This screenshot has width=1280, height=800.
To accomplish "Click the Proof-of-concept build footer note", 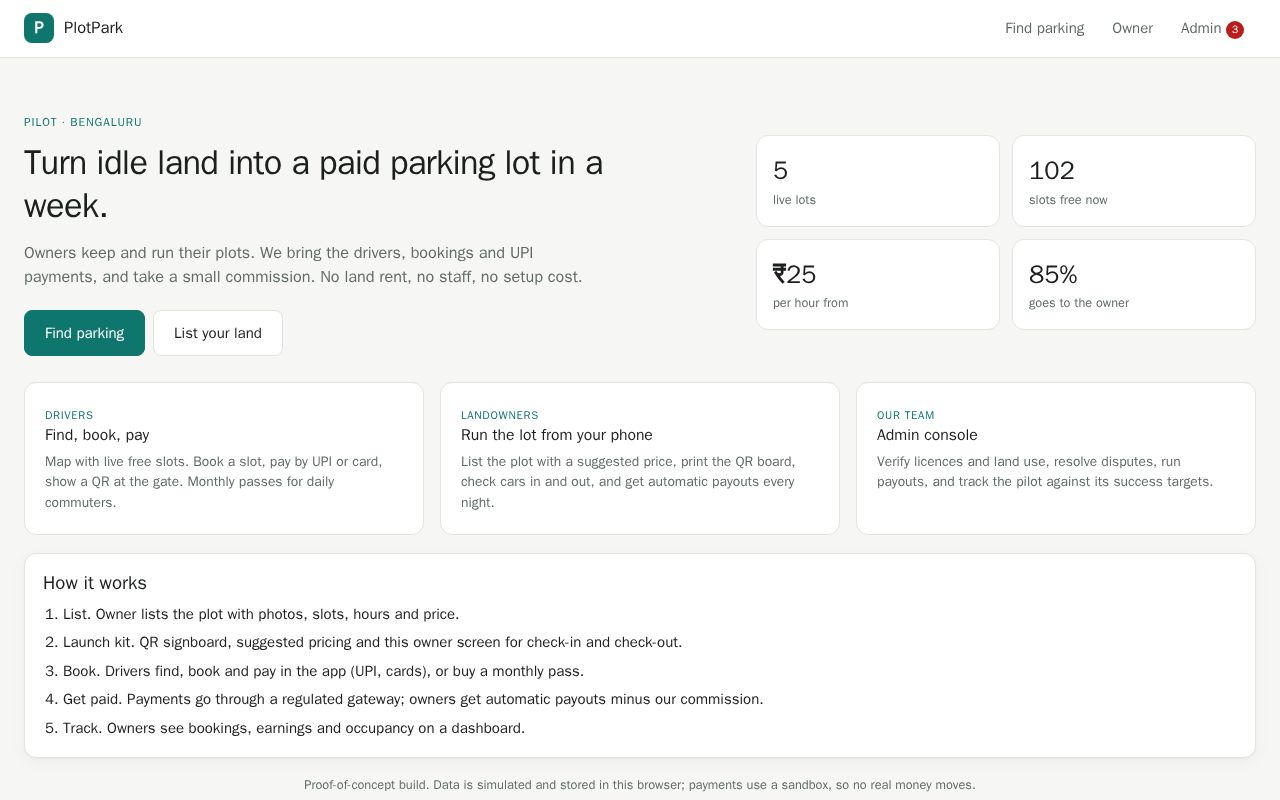I will pyautogui.click(x=640, y=785).
